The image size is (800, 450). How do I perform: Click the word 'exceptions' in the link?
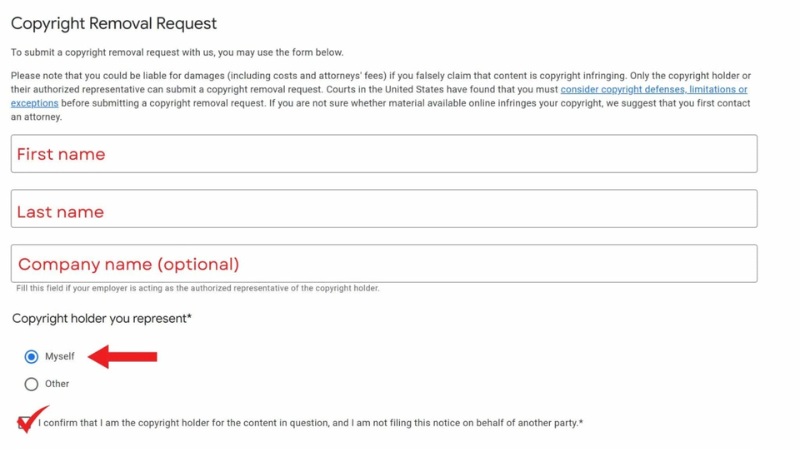pyautogui.click(x=35, y=103)
